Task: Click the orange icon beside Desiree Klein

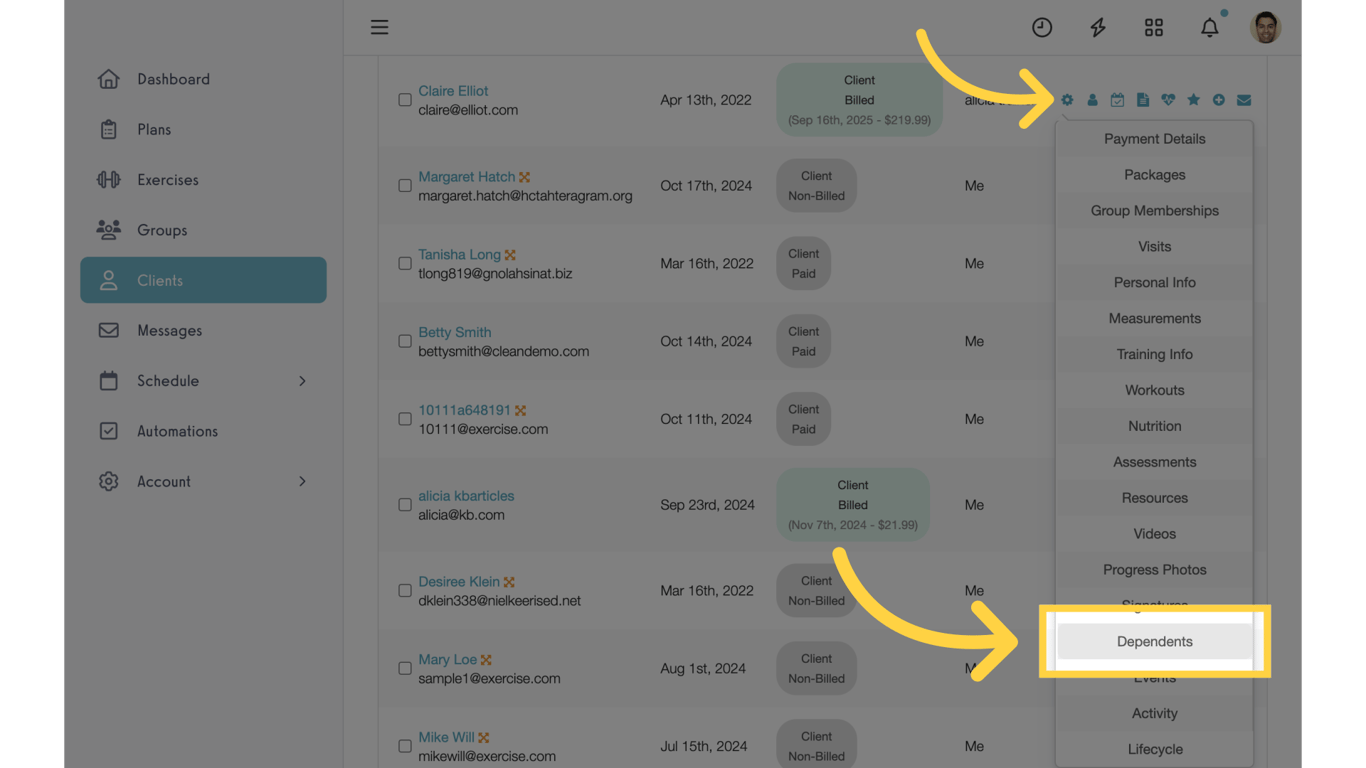Action: [x=509, y=582]
